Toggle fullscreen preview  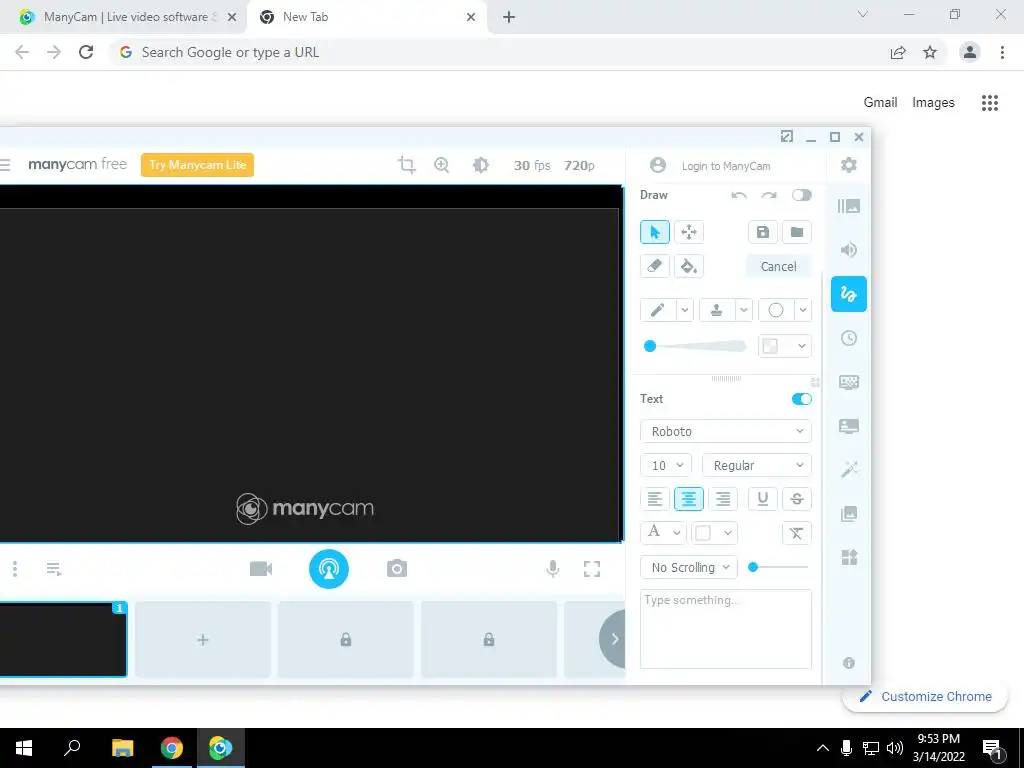pyautogui.click(x=592, y=569)
